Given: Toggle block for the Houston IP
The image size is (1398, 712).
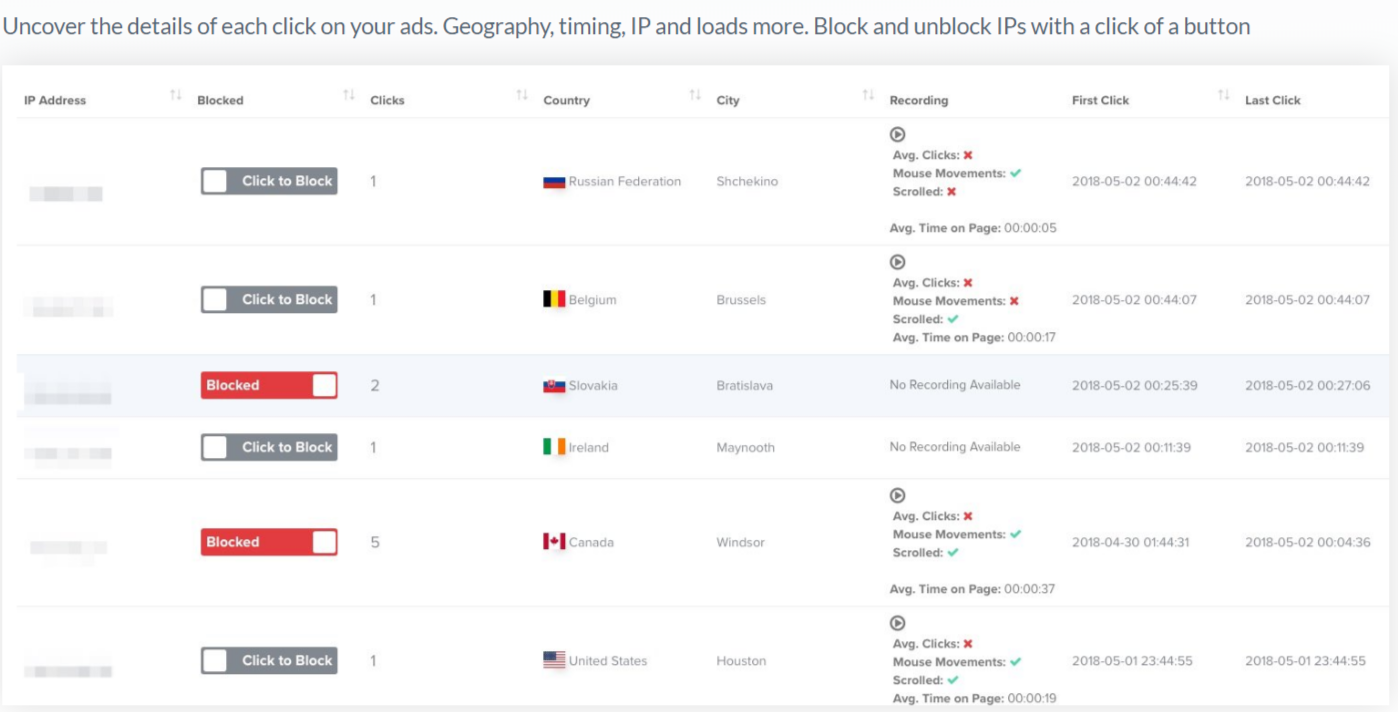Looking at the screenshot, I should [269, 660].
